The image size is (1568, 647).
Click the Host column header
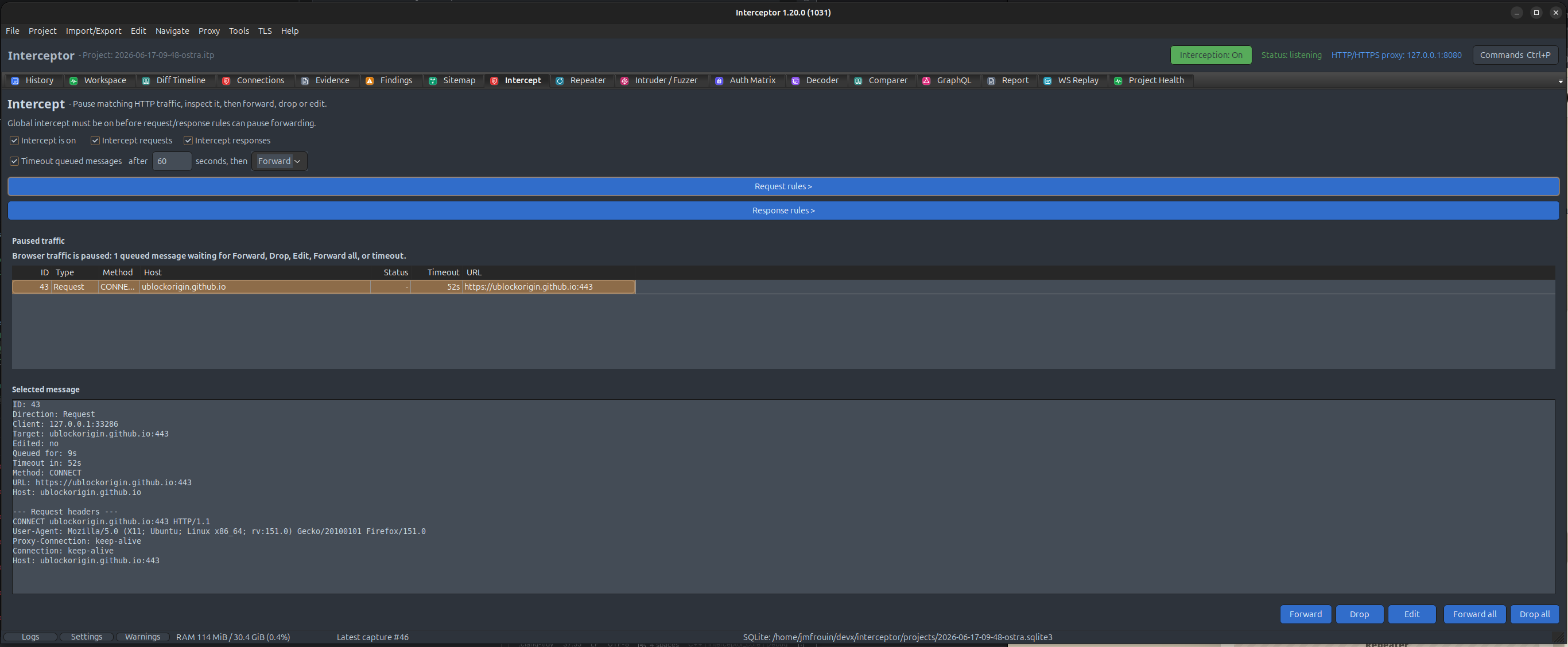[255, 272]
